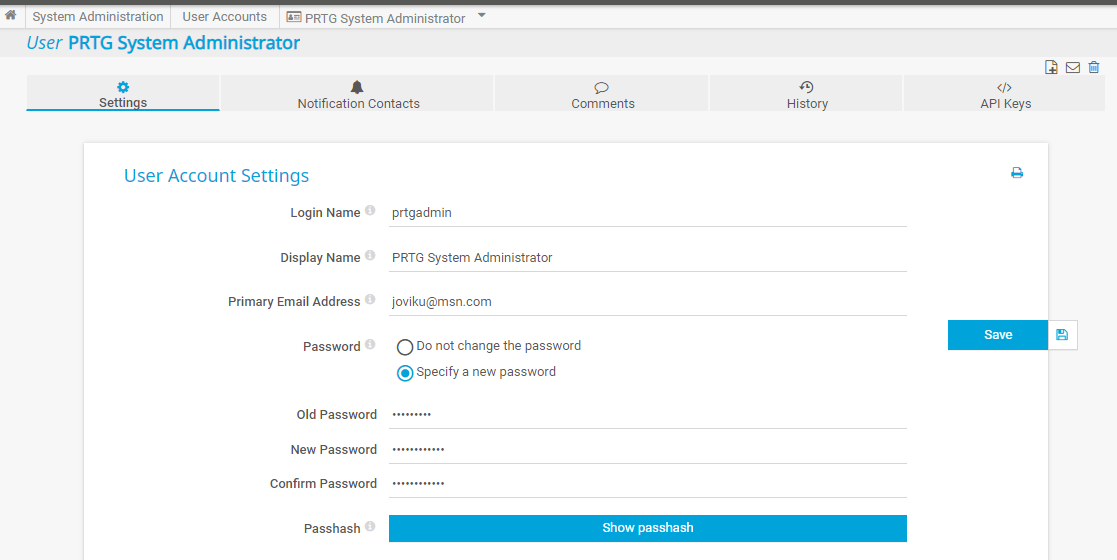Image resolution: width=1117 pixels, height=560 pixels.
Task: Switch to the Settings tab
Action: tap(123, 93)
